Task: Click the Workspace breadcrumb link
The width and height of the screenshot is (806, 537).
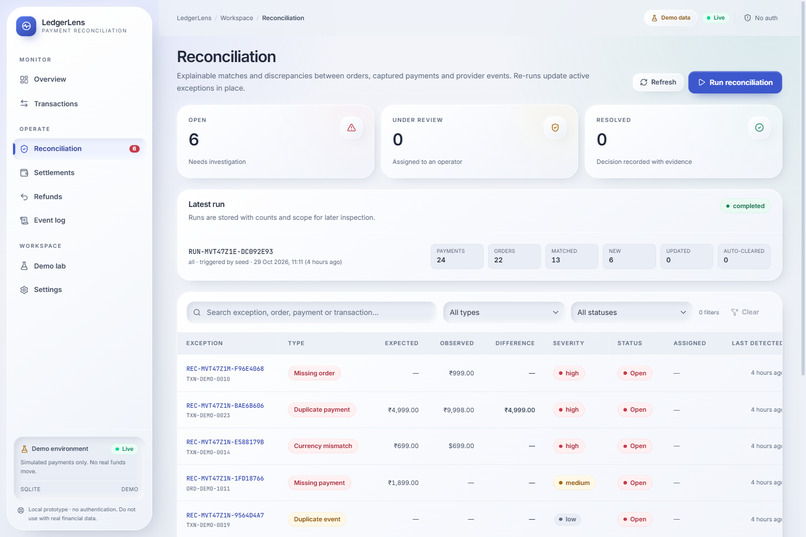Action: click(x=236, y=18)
